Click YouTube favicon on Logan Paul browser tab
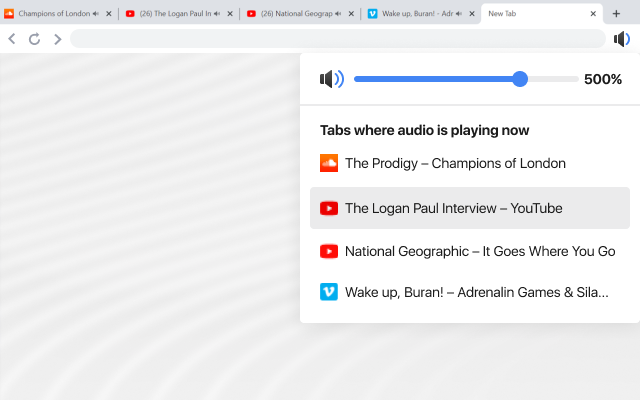640x400 pixels. click(130, 13)
